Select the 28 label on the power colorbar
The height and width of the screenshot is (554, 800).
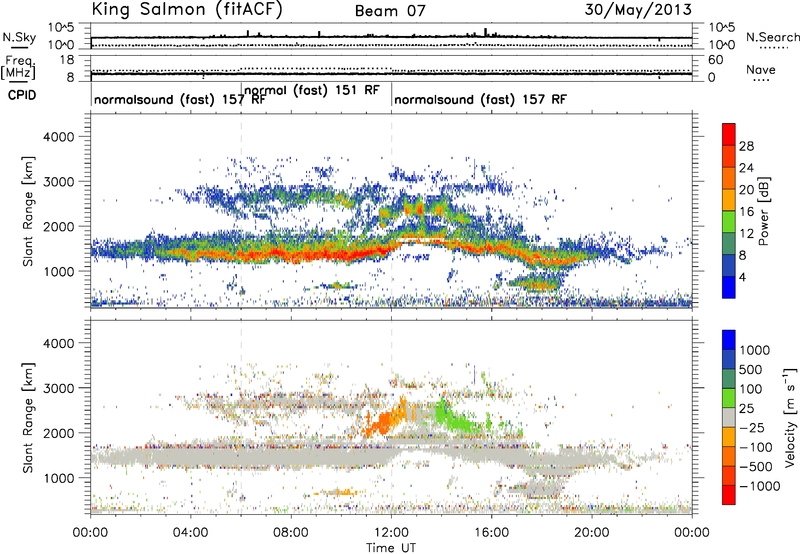[x=746, y=146]
